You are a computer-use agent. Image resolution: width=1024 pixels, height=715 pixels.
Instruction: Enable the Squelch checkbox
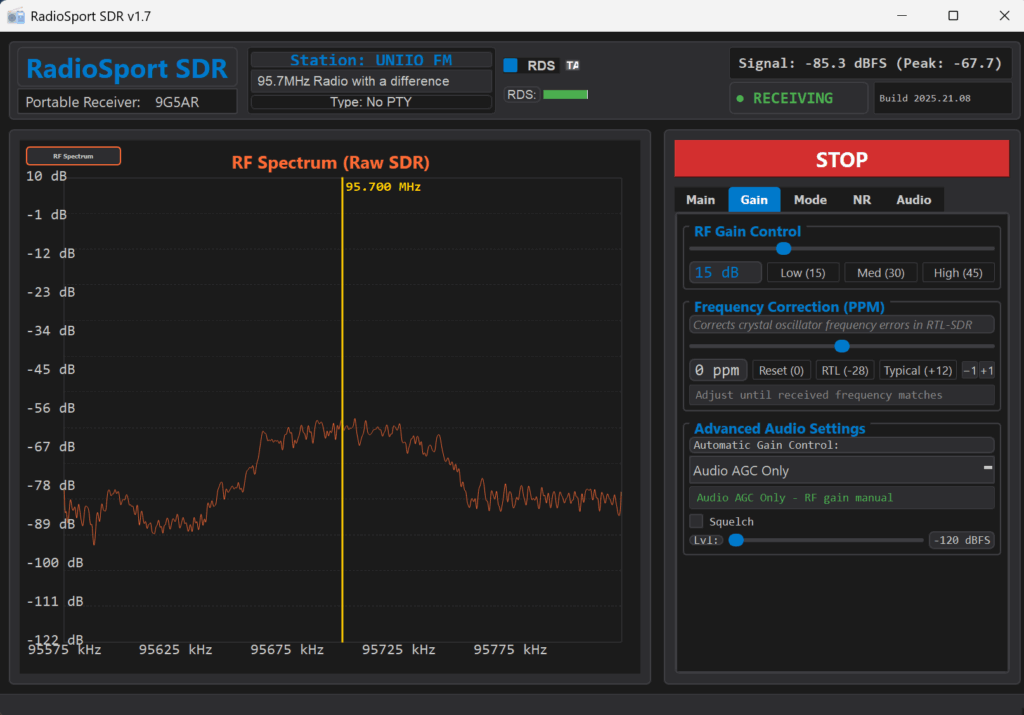pos(696,521)
